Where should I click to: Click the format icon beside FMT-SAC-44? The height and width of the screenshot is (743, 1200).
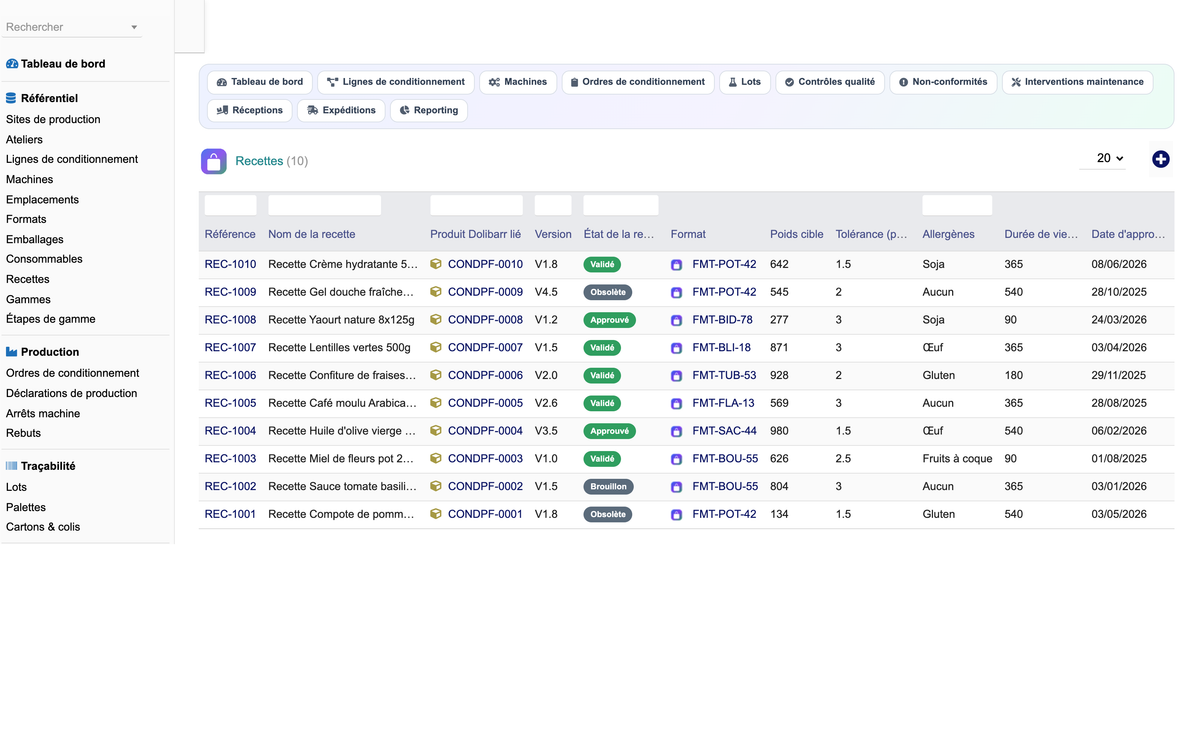click(x=677, y=431)
